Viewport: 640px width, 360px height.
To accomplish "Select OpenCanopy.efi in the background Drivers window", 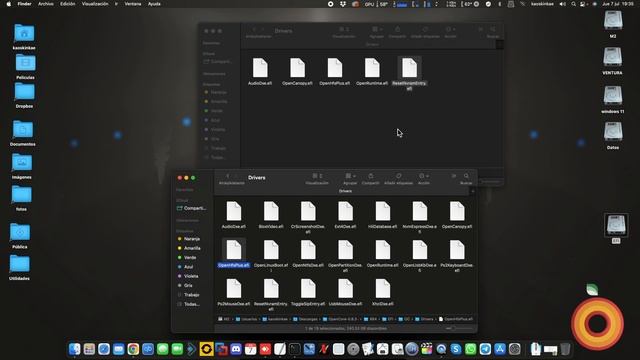I will click(297, 68).
